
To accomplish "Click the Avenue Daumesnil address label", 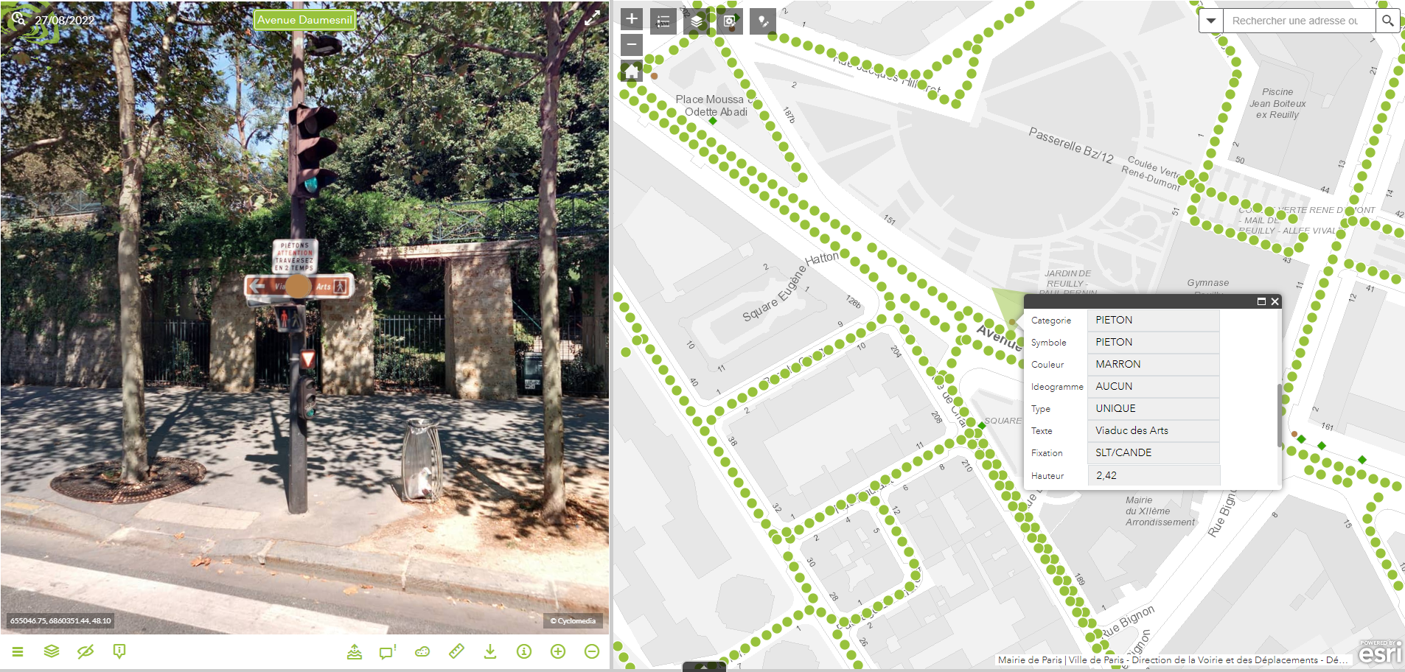I will point(305,20).
